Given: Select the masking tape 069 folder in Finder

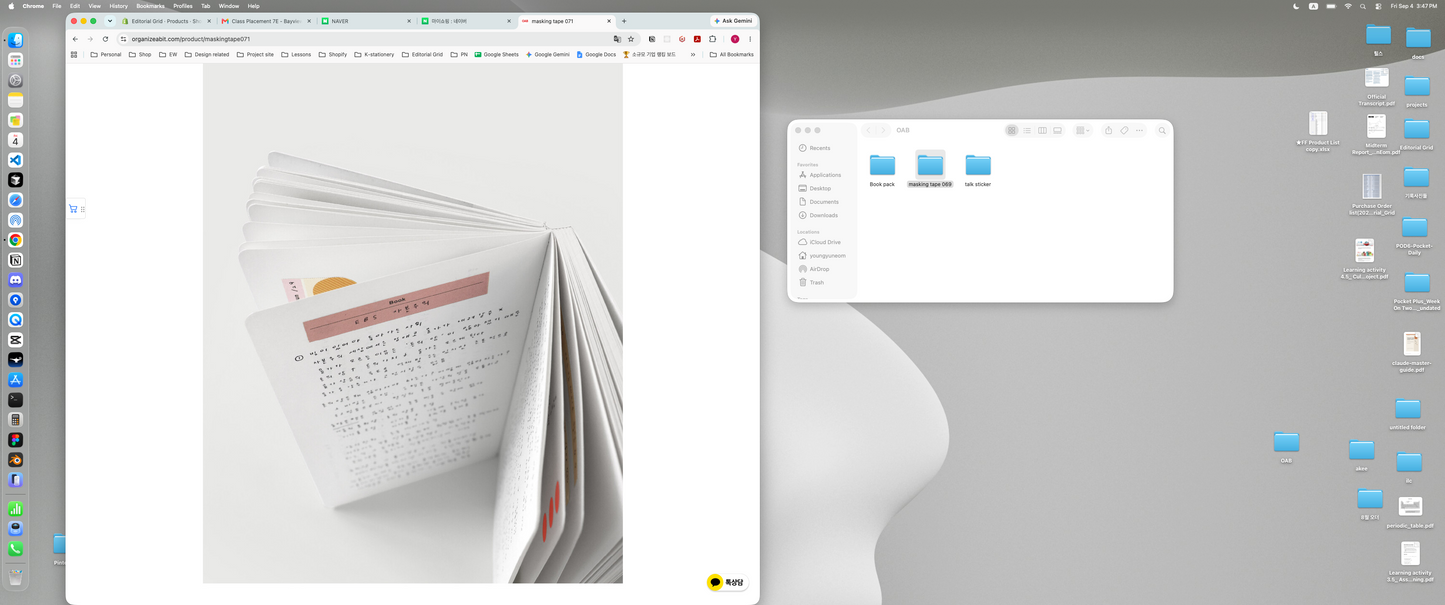Looking at the screenshot, I should (930, 169).
